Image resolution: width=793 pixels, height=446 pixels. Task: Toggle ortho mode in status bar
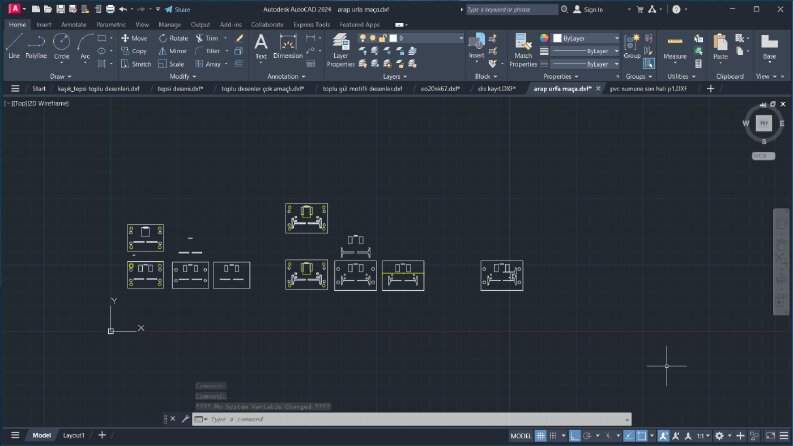point(575,435)
